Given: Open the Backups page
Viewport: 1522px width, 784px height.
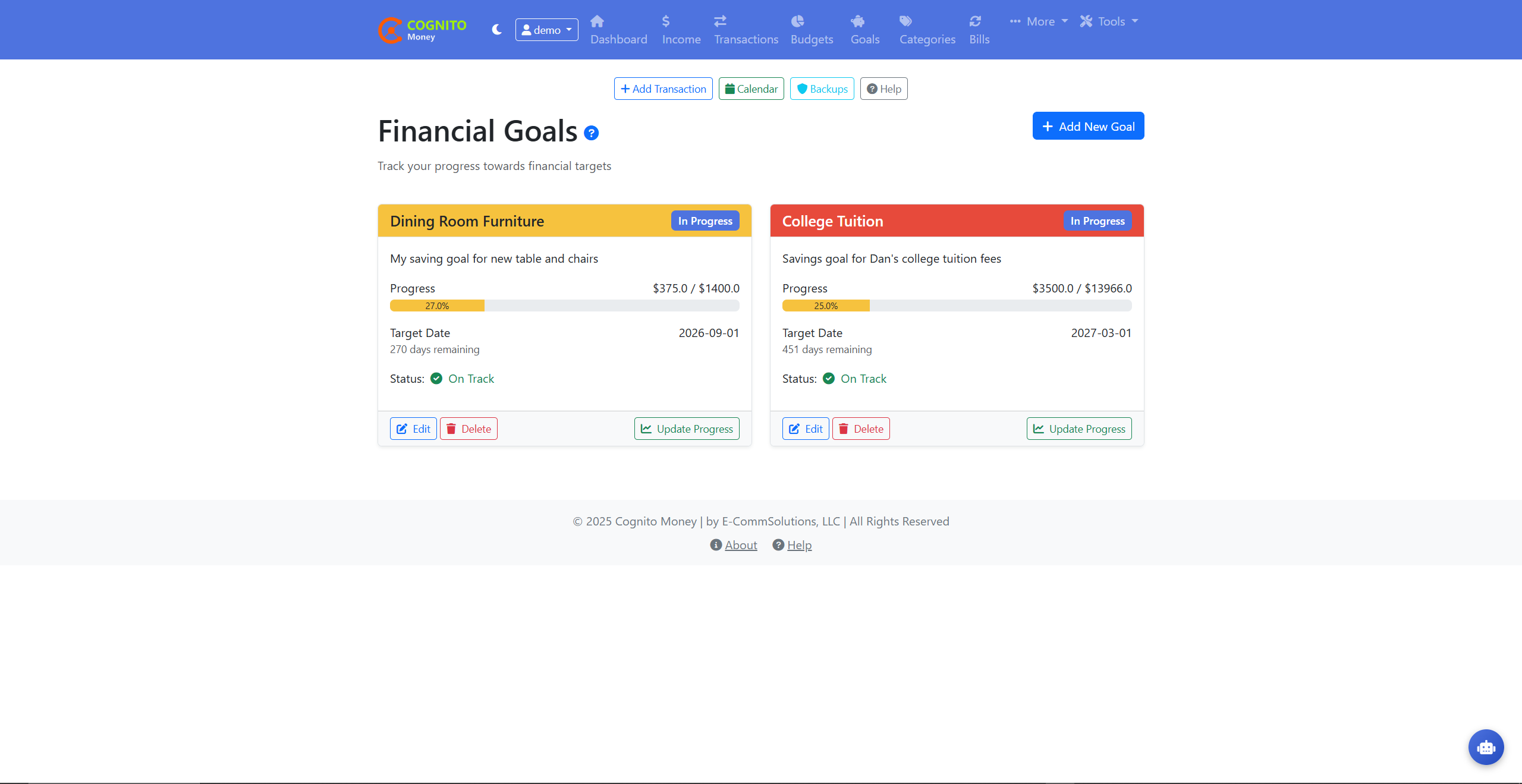Looking at the screenshot, I should [822, 88].
